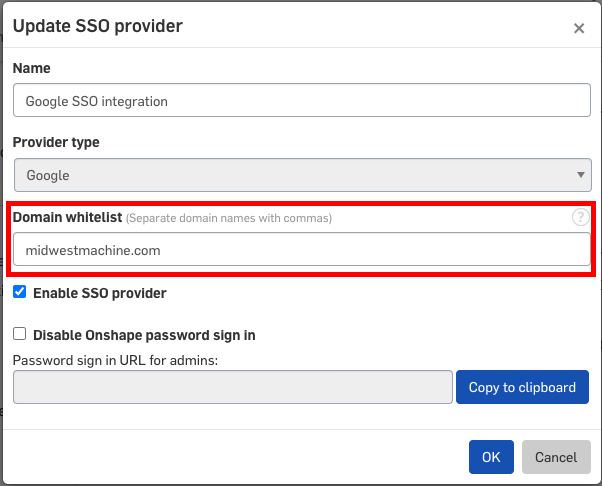Image resolution: width=602 pixels, height=486 pixels.
Task: Select the Name field label
Action: (31, 68)
